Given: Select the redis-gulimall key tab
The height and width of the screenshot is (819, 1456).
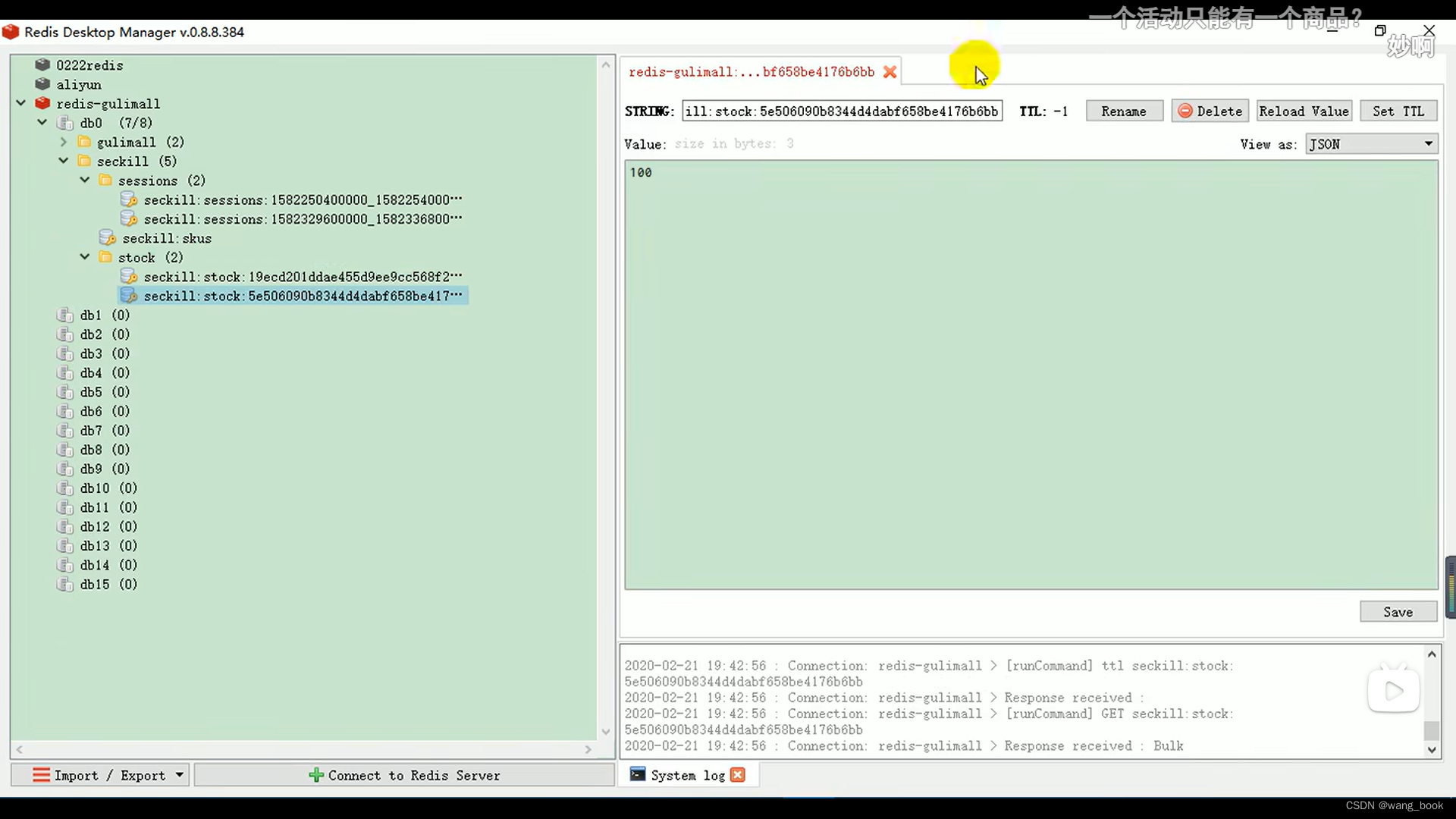Looking at the screenshot, I should point(752,72).
